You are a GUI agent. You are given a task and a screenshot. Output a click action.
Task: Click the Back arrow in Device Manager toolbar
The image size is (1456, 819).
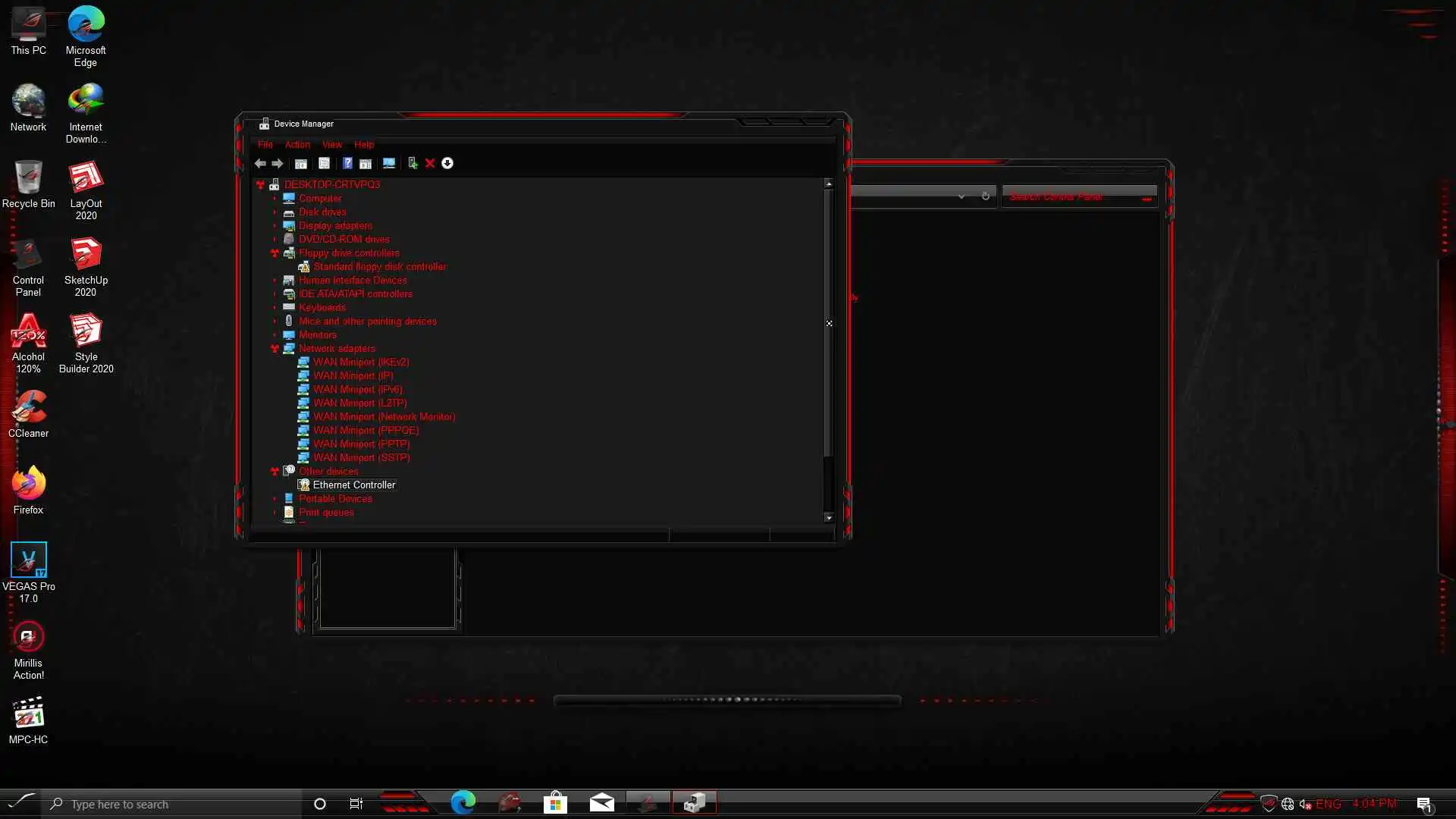click(260, 164)
